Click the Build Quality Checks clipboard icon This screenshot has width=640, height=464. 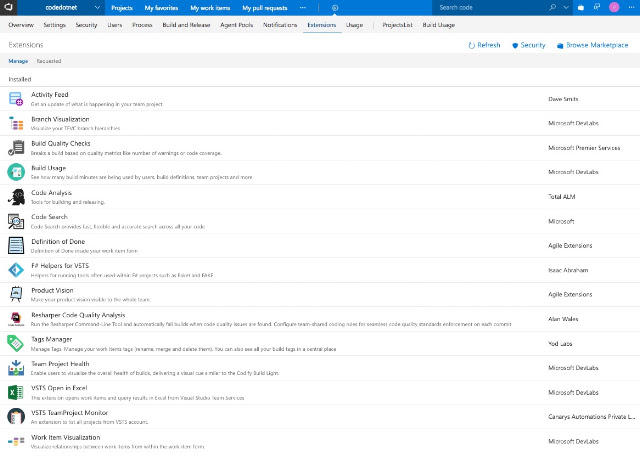click(x=16, y=148)
